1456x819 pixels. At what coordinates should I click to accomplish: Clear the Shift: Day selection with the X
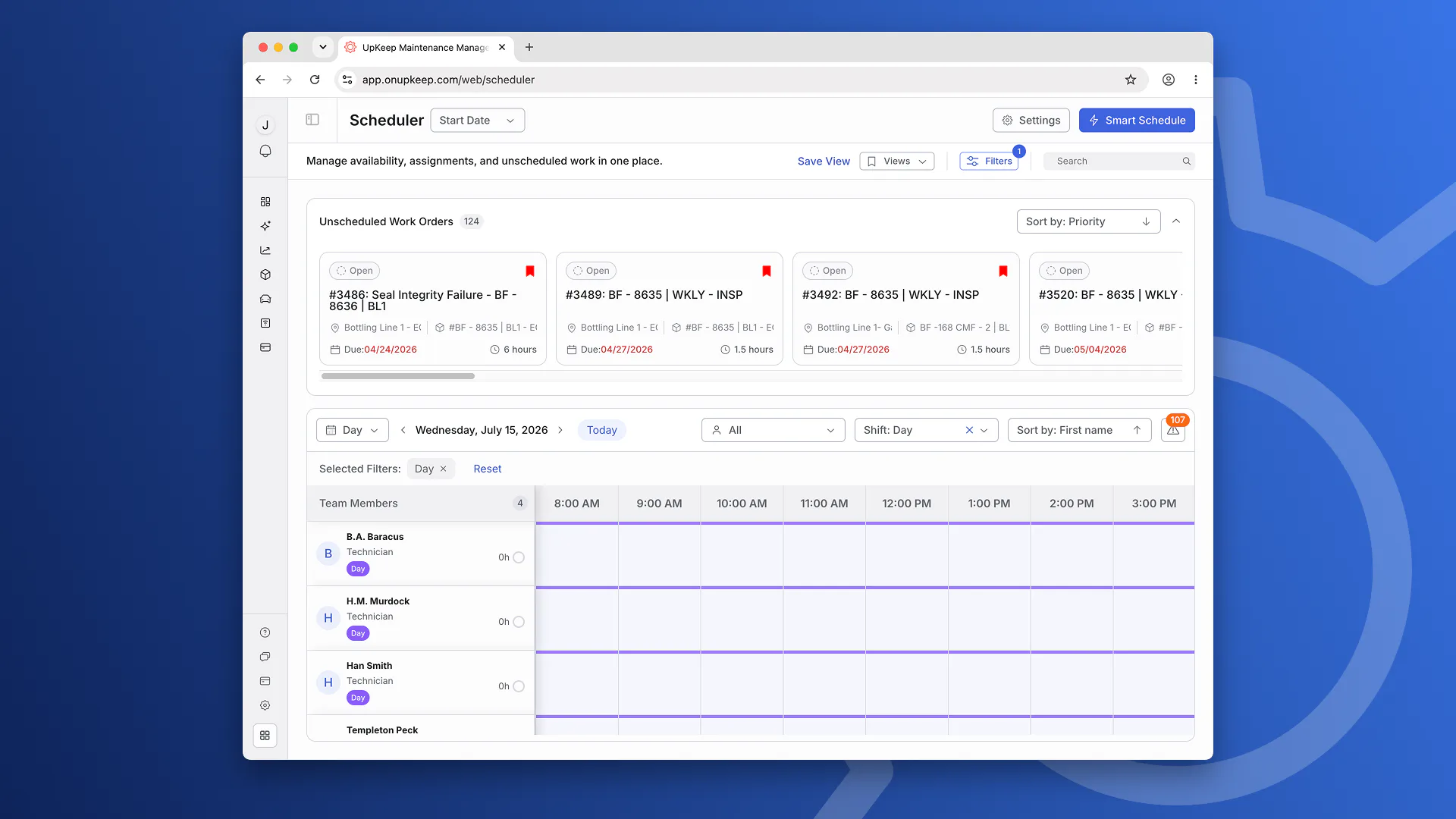tap(969, 430)
